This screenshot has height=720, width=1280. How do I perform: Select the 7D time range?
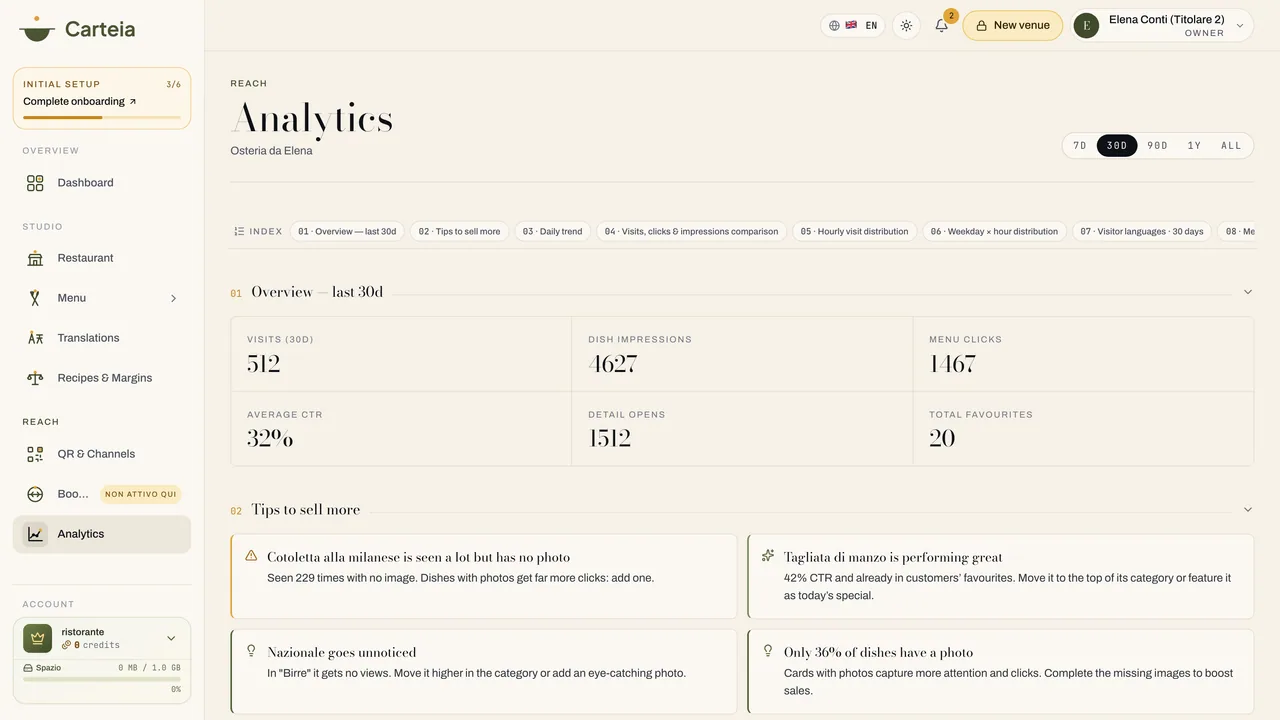click(x=1080, y=146)
